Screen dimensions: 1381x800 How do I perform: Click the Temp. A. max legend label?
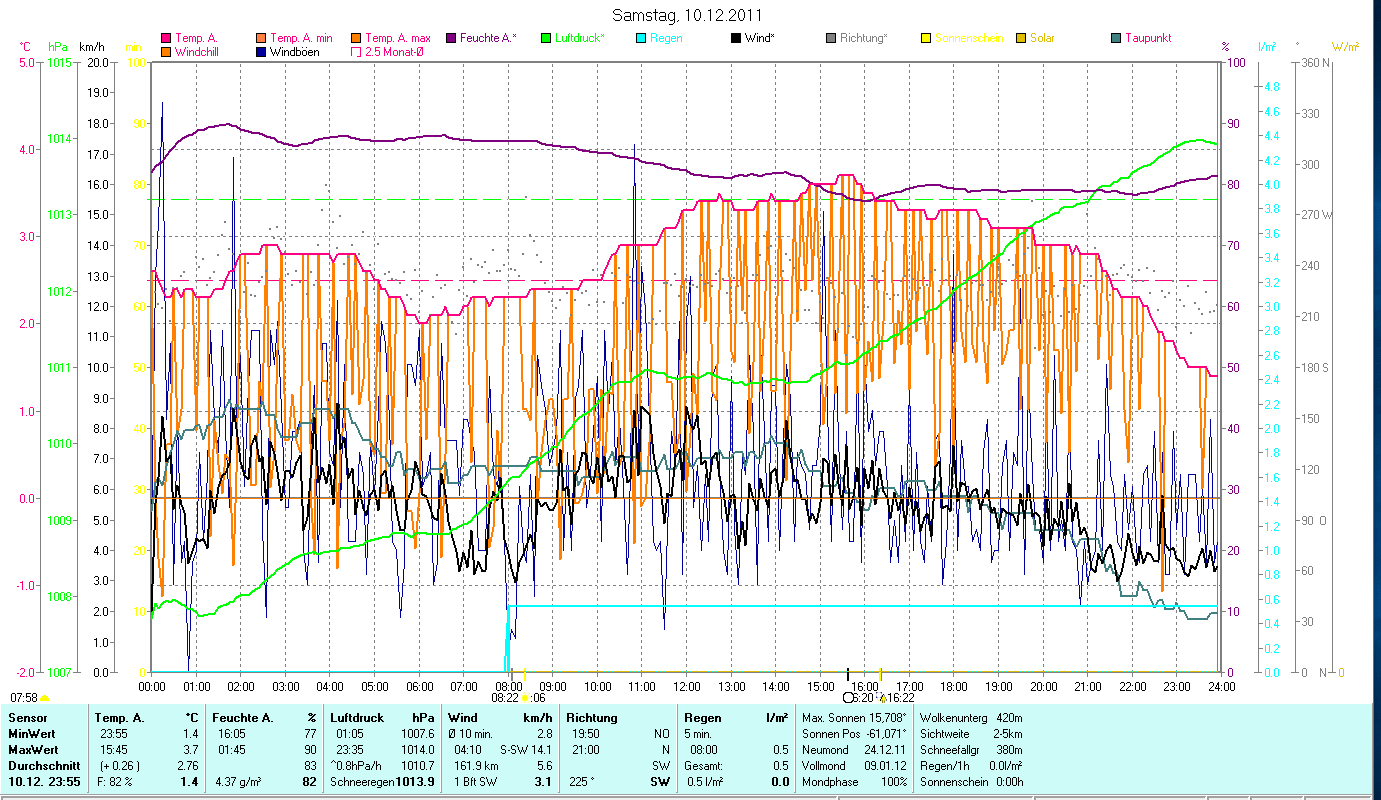point(398,39)
